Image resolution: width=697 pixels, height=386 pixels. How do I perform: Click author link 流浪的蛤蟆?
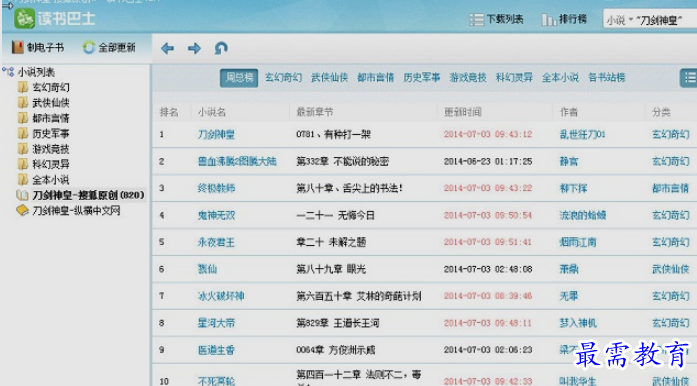click(x=583, y=215)
